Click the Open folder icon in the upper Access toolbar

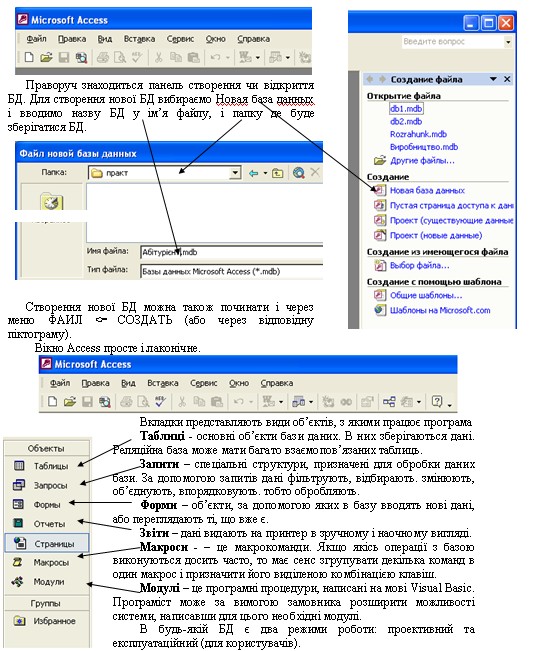pos(46,57)
